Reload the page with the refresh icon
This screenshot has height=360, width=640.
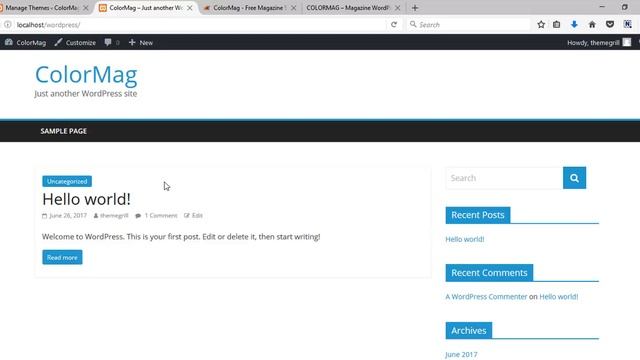[x=394, y=24]
